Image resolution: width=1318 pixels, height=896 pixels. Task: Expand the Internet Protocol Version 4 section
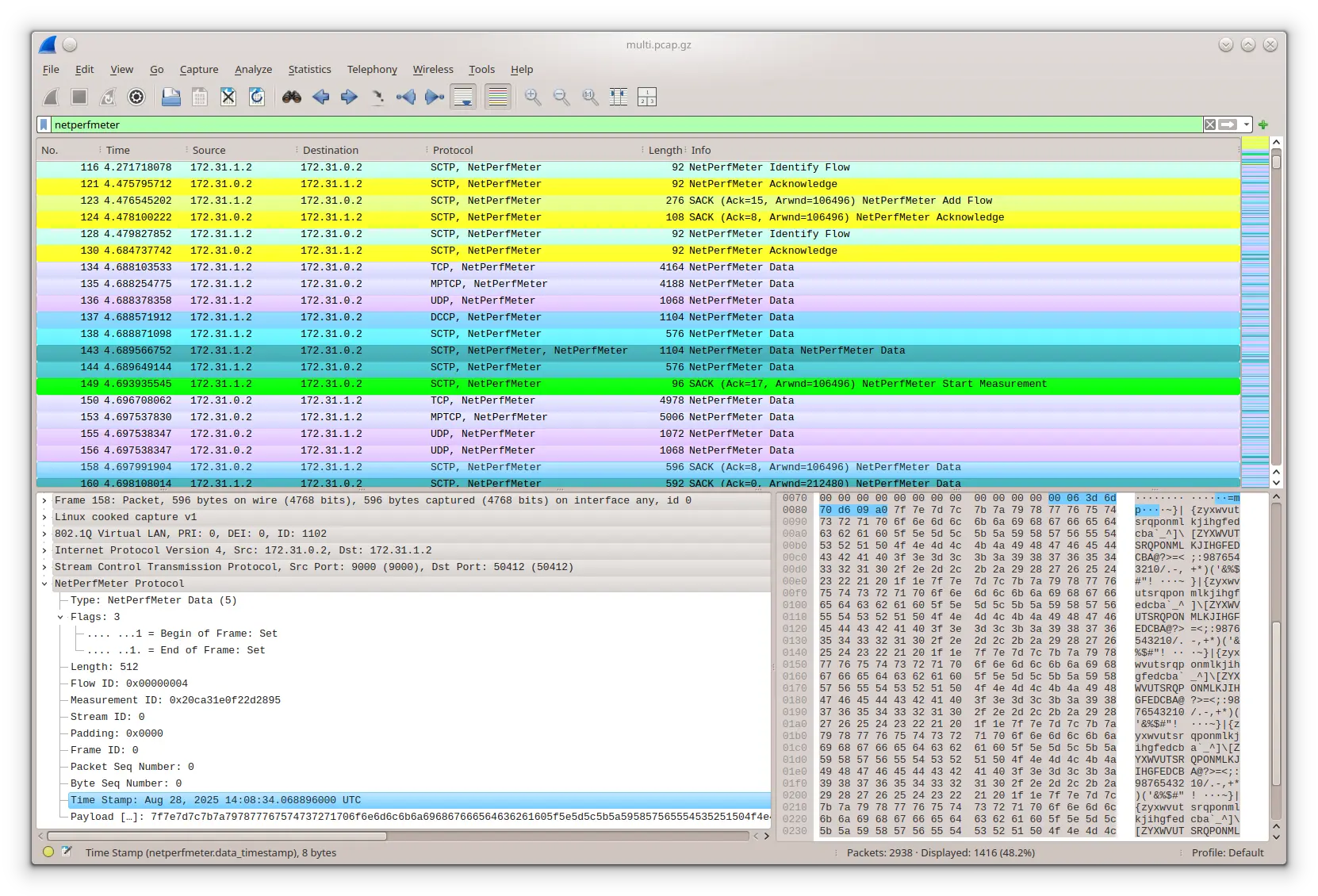point(44,550)
